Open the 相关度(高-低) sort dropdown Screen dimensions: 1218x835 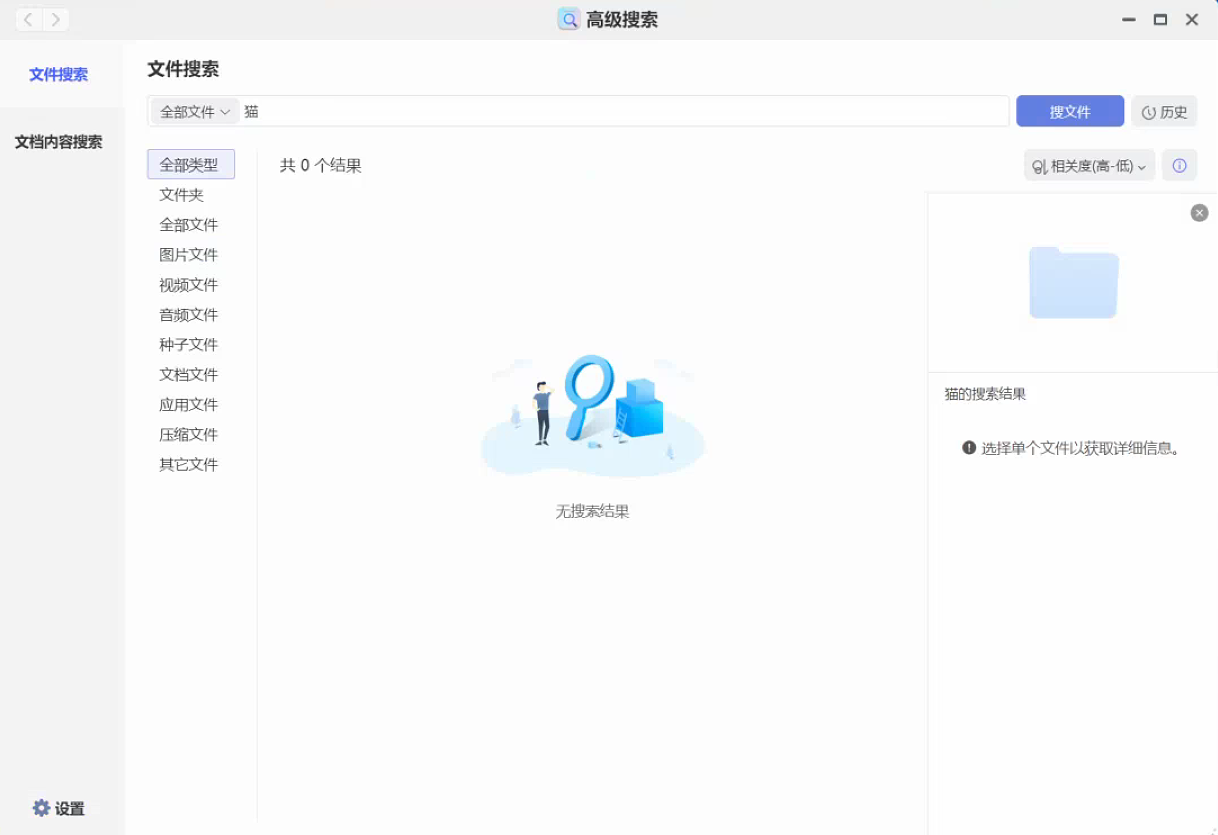click(1089, 166)
